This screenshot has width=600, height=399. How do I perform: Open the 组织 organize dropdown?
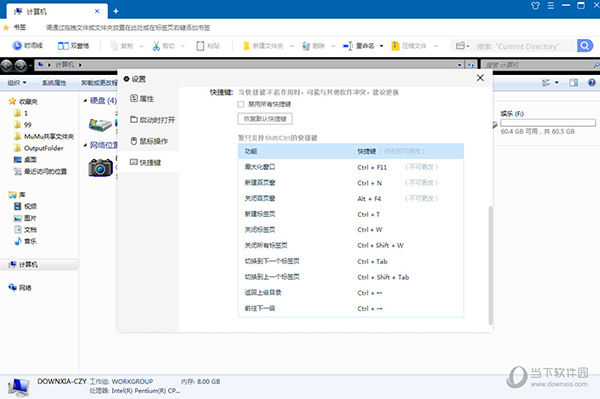coord(17,82)
